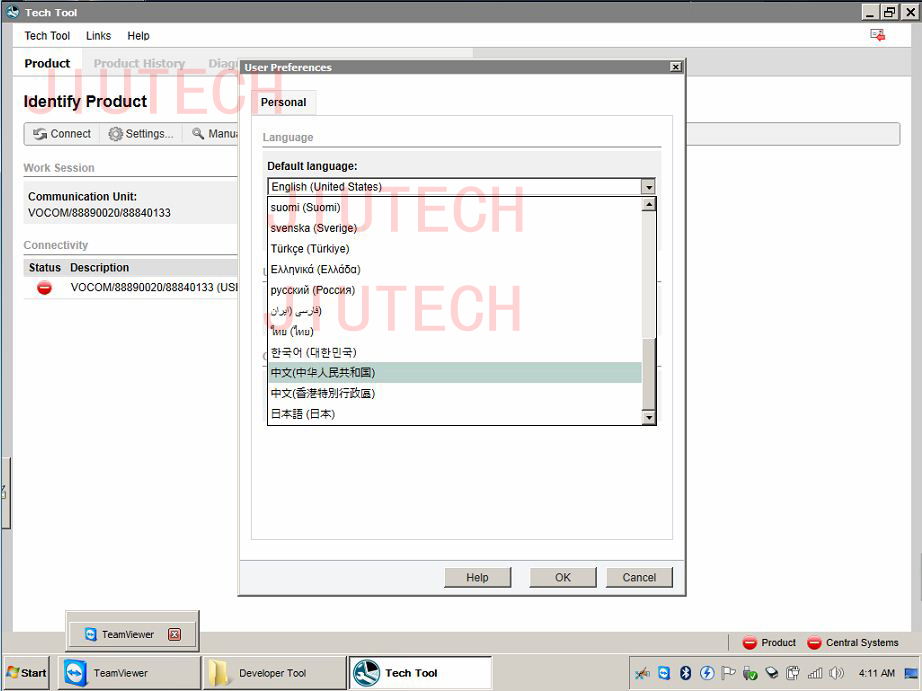Click the Bluetooth icon in system tray
922x691 pixels.
click(x=686, y=673)
